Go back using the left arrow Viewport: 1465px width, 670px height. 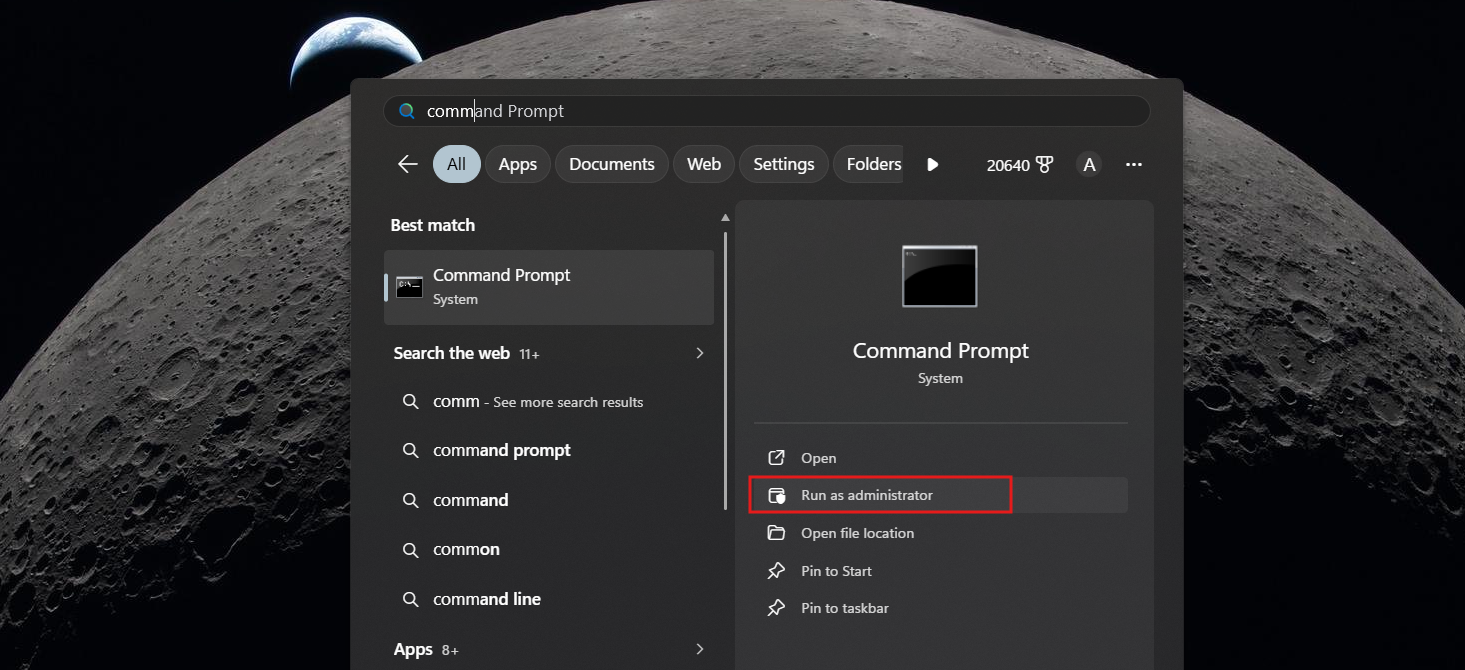click(407, 164)
